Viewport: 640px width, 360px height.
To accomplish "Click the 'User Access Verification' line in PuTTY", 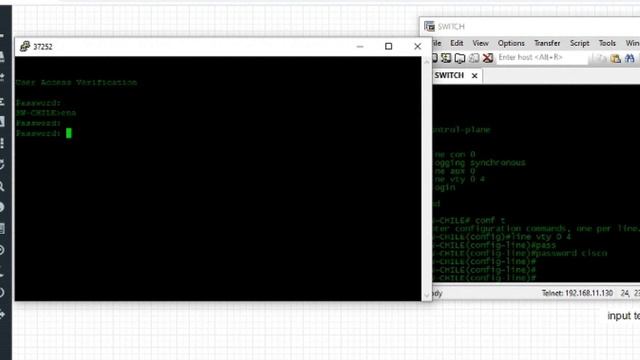I will (76, 82).
